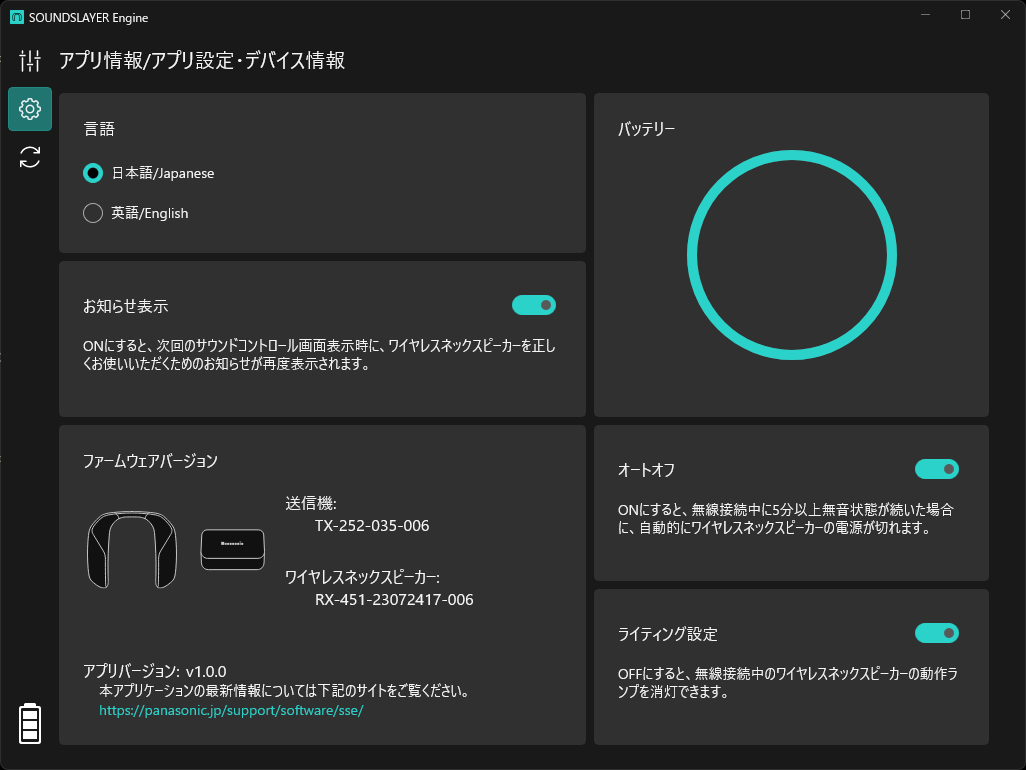
Task: Select the 英語/English radio button
Action: 93,212
